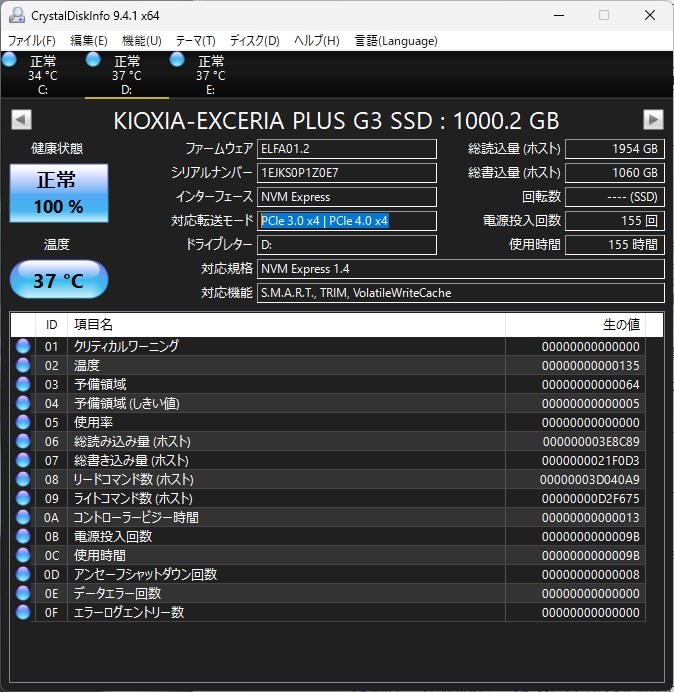674x692 pixels.
Task: Click the drive letter field D:
Action: [347, 244]
